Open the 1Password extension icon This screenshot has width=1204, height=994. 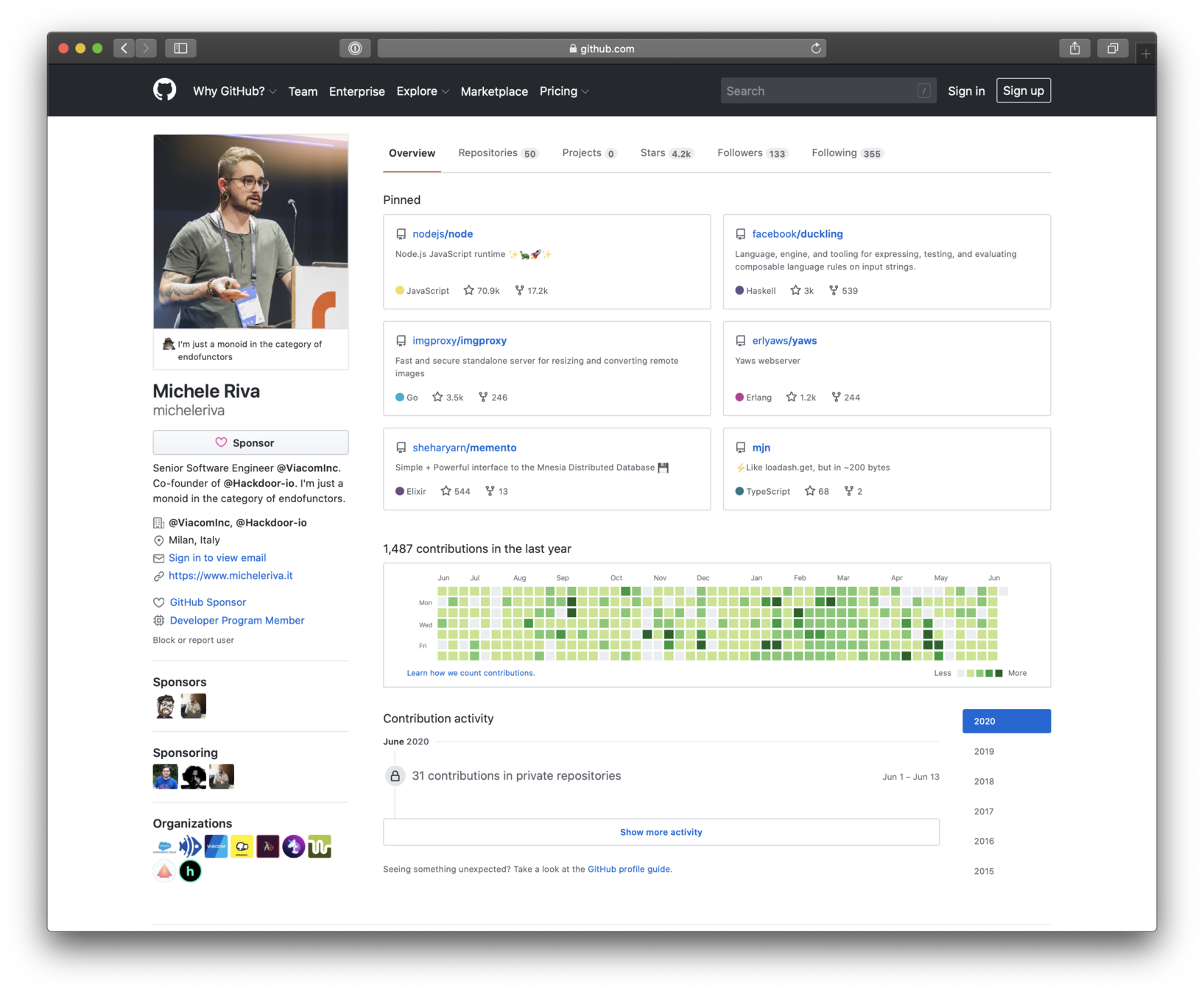click(355, 49)
